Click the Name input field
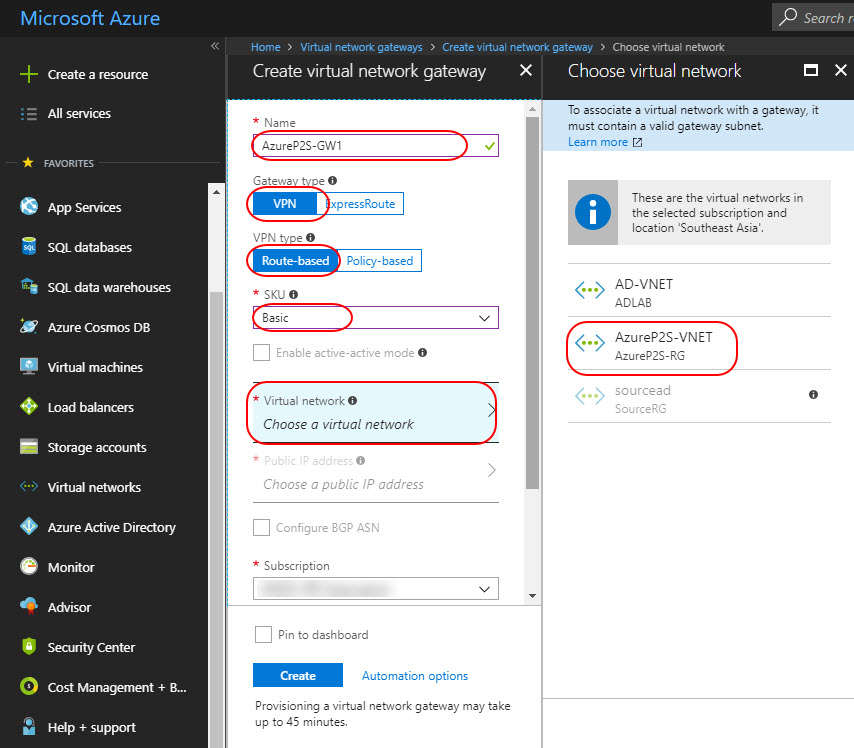854x748 pixels. 376,145
